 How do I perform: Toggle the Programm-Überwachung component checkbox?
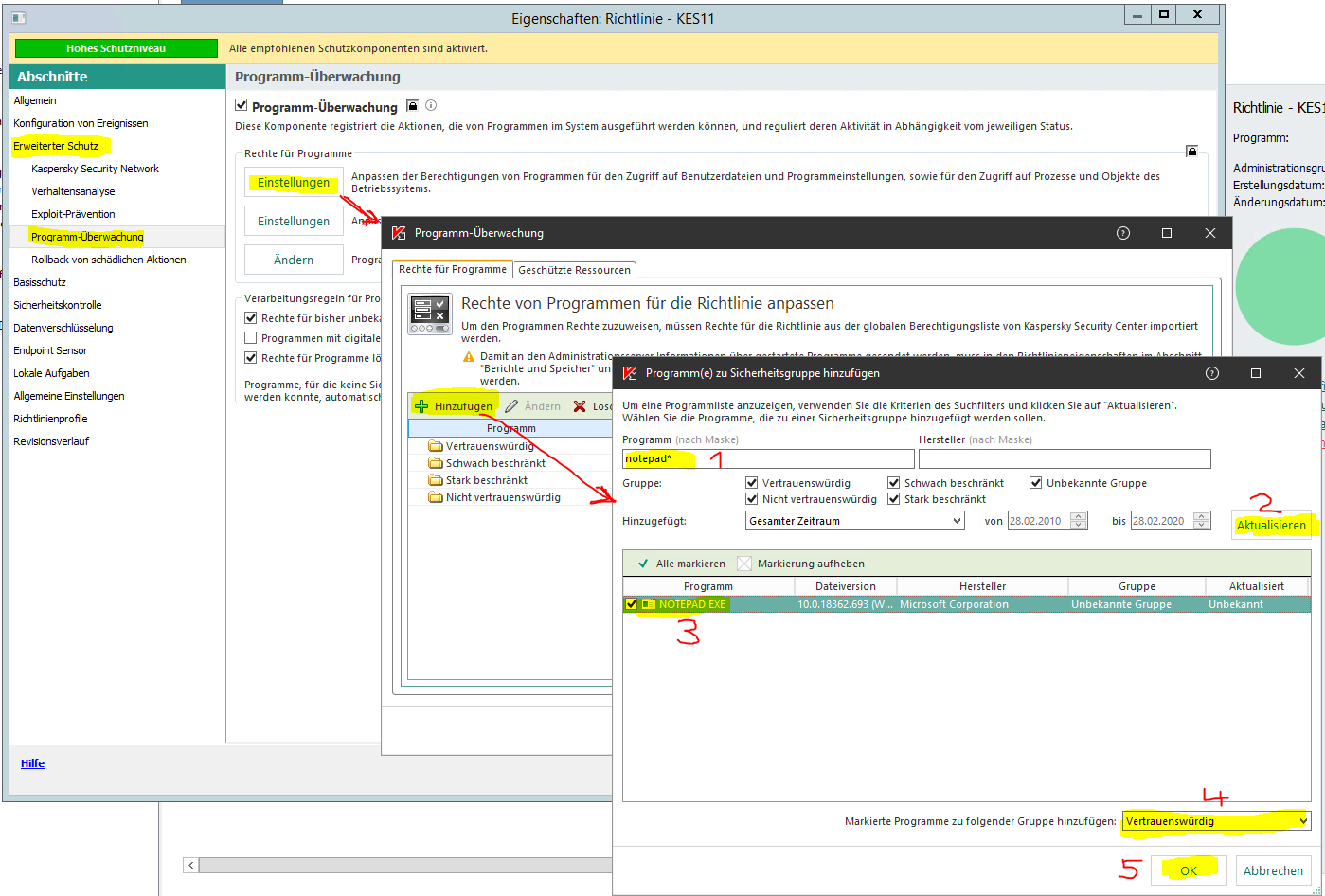pos(242,106)
